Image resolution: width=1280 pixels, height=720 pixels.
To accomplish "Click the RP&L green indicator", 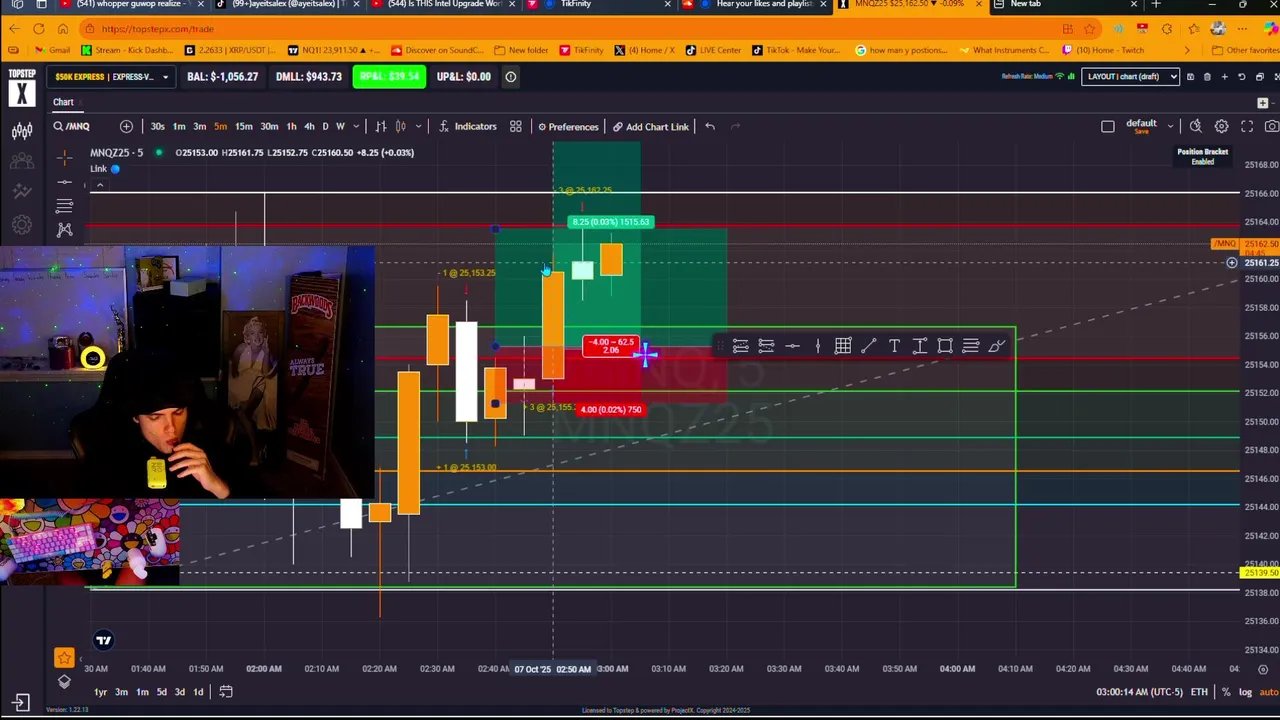I will [x=389, y=76].
